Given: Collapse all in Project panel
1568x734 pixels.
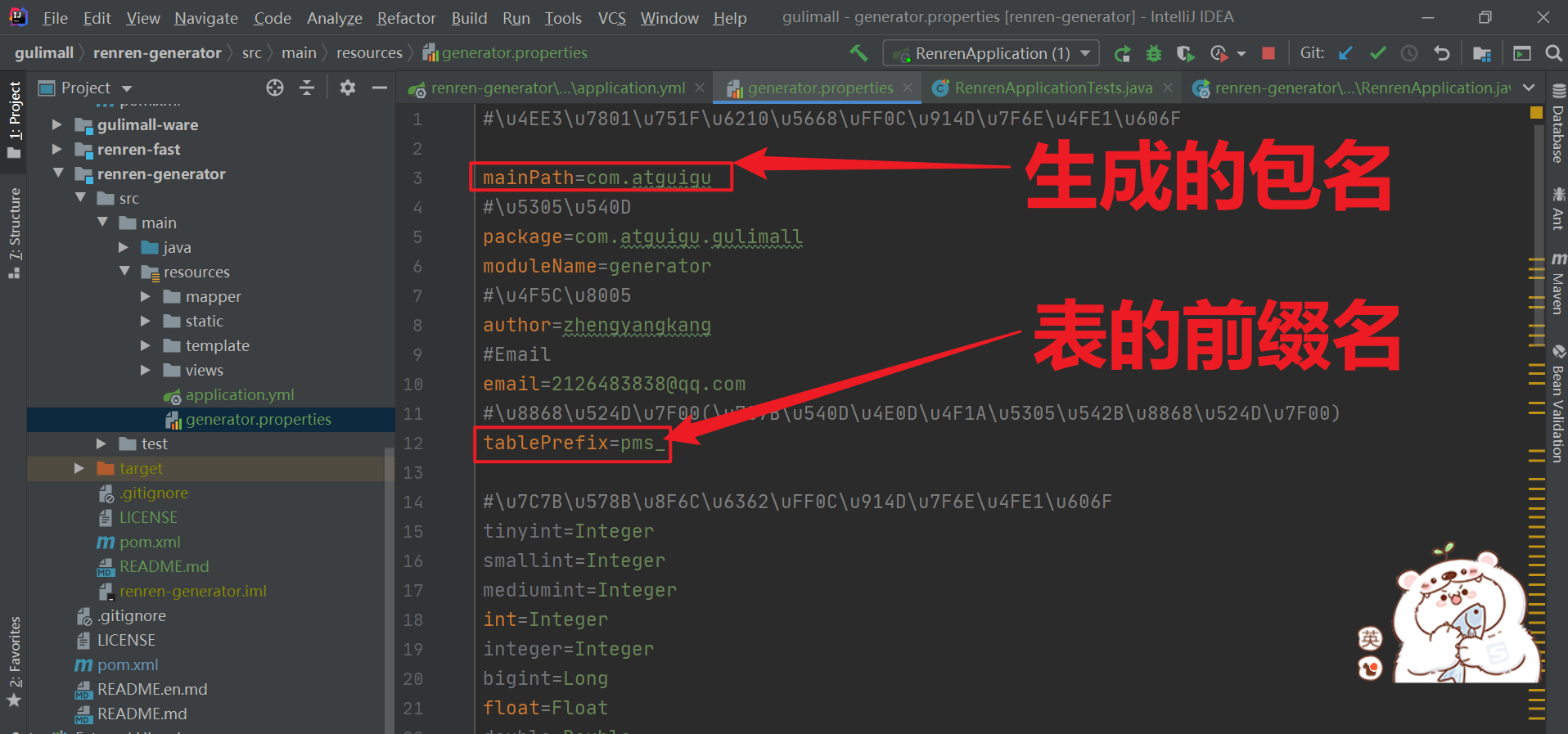Looking at the screenshot, I should (307, 88).
